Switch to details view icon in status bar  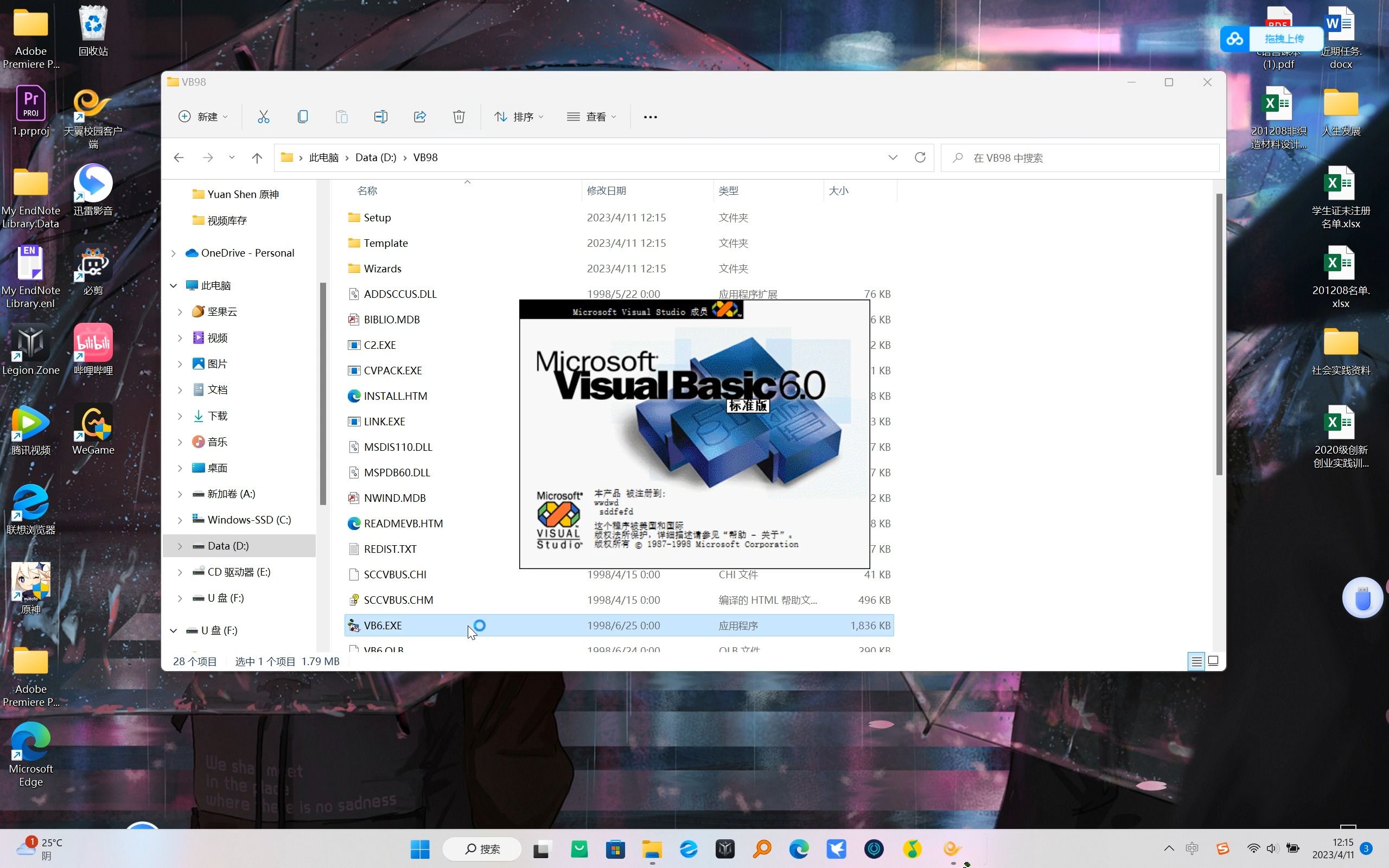coord(1196,661)
